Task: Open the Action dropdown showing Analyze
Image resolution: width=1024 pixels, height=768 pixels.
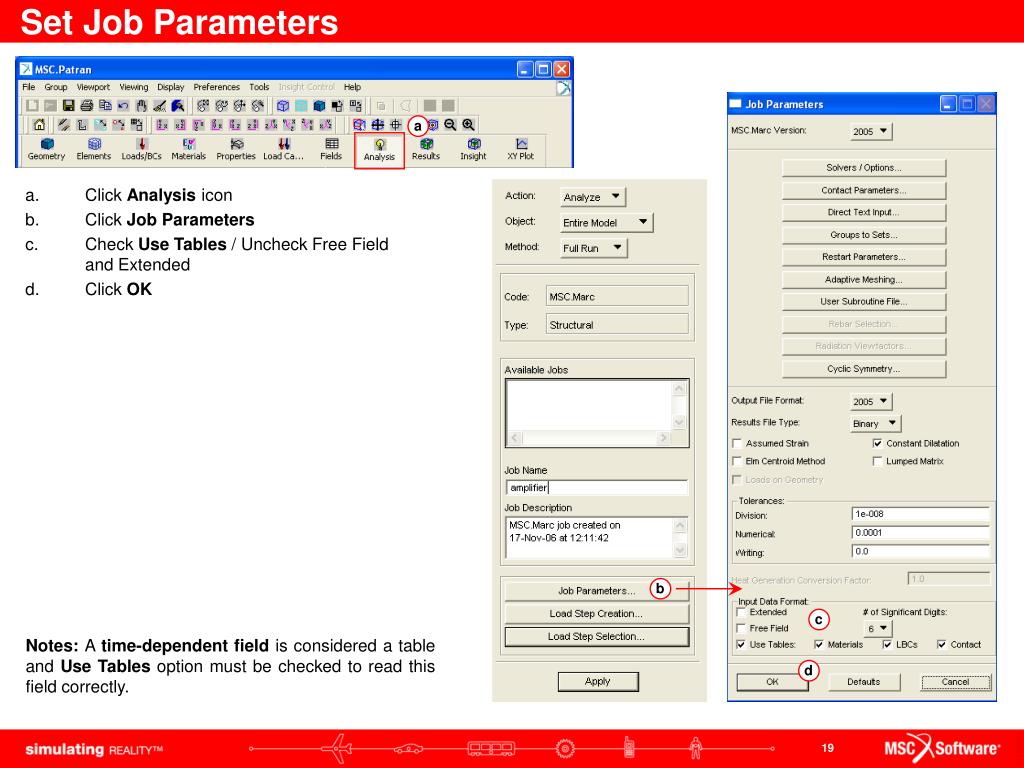Action: 592,197
